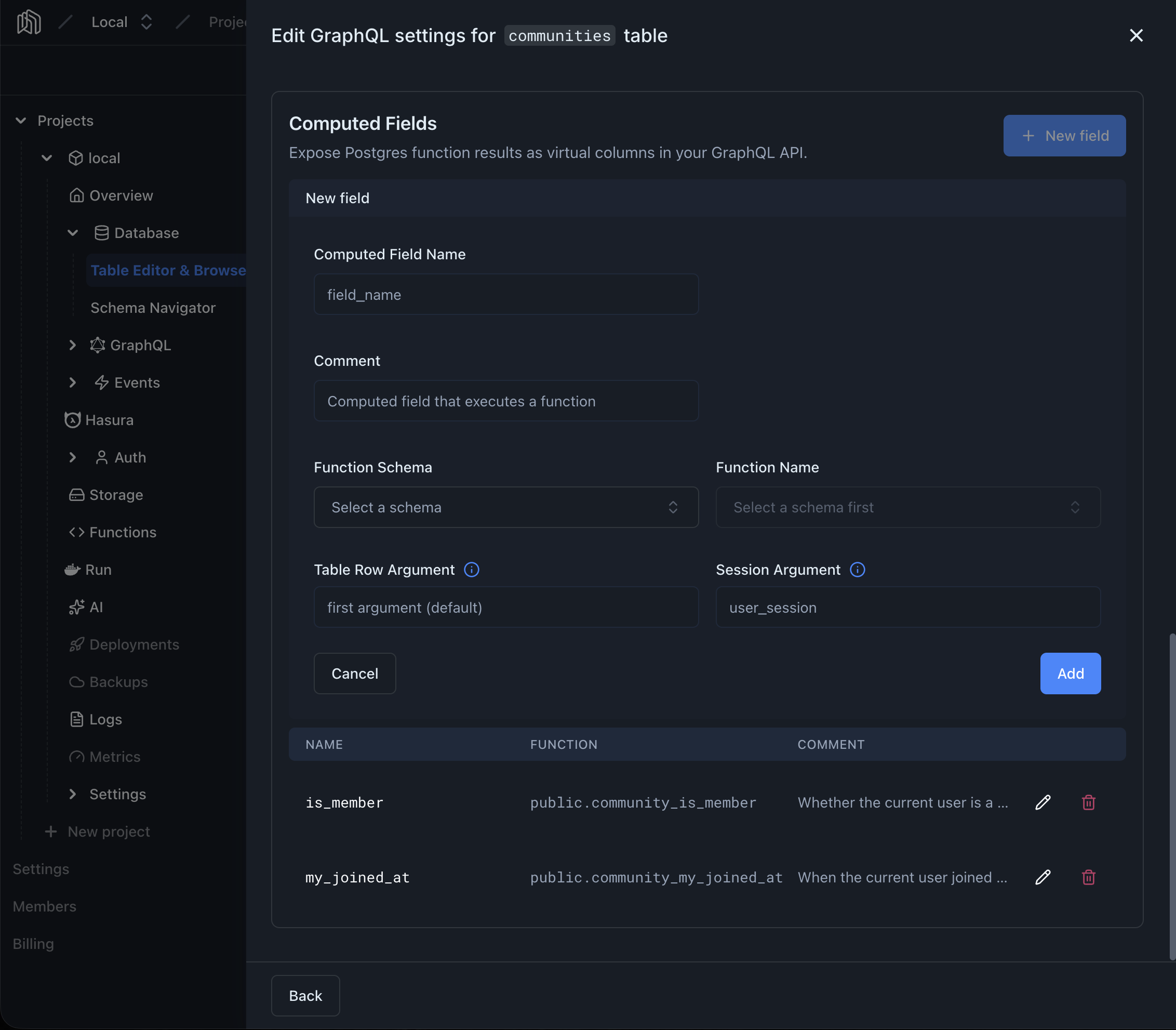Open Functions via code brackets icon
The image size is (1176, 1030).
76,532
